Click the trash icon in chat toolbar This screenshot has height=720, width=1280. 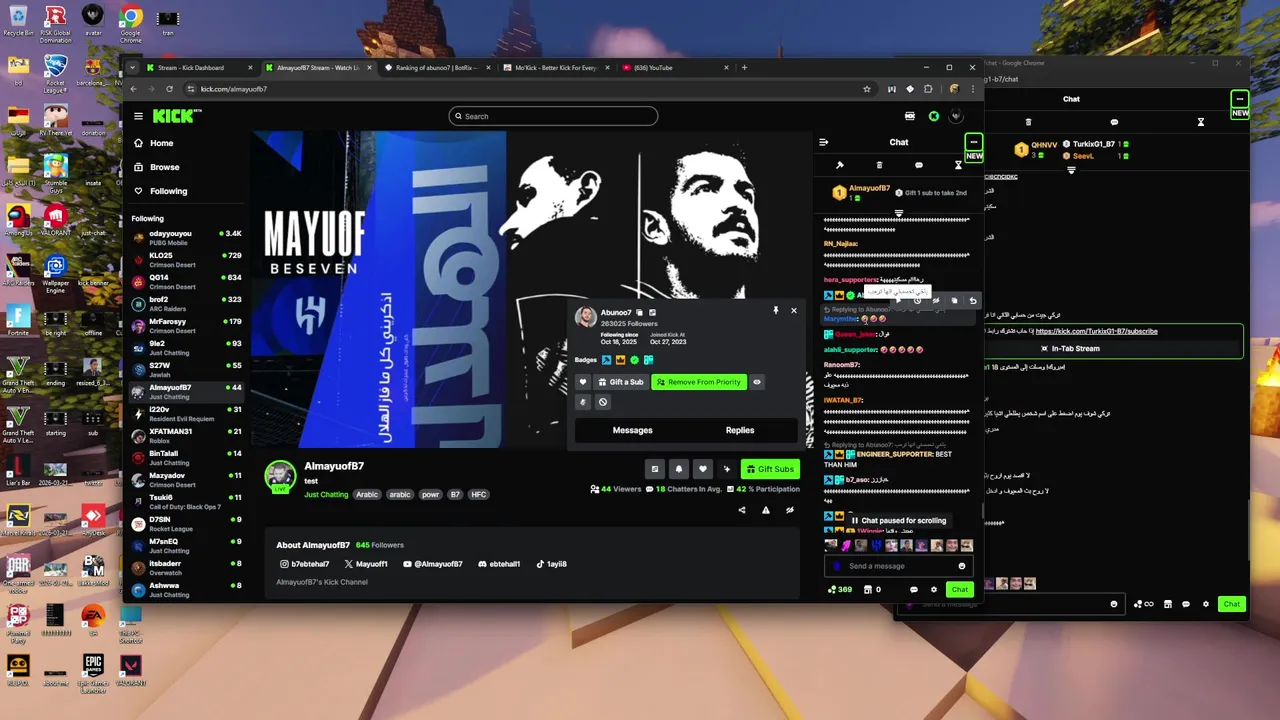click(879, 165)
